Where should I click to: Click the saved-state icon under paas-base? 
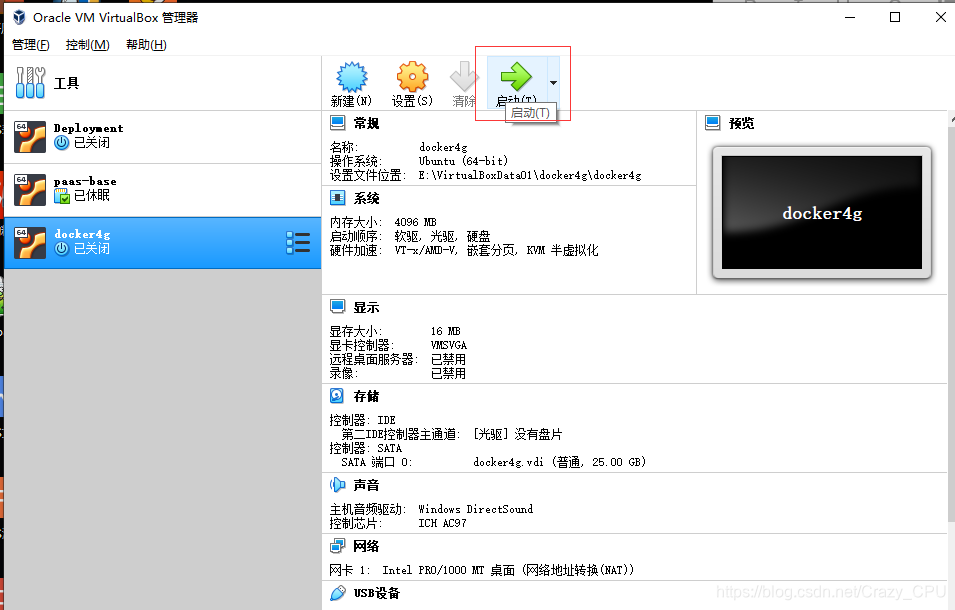(62, 195)
